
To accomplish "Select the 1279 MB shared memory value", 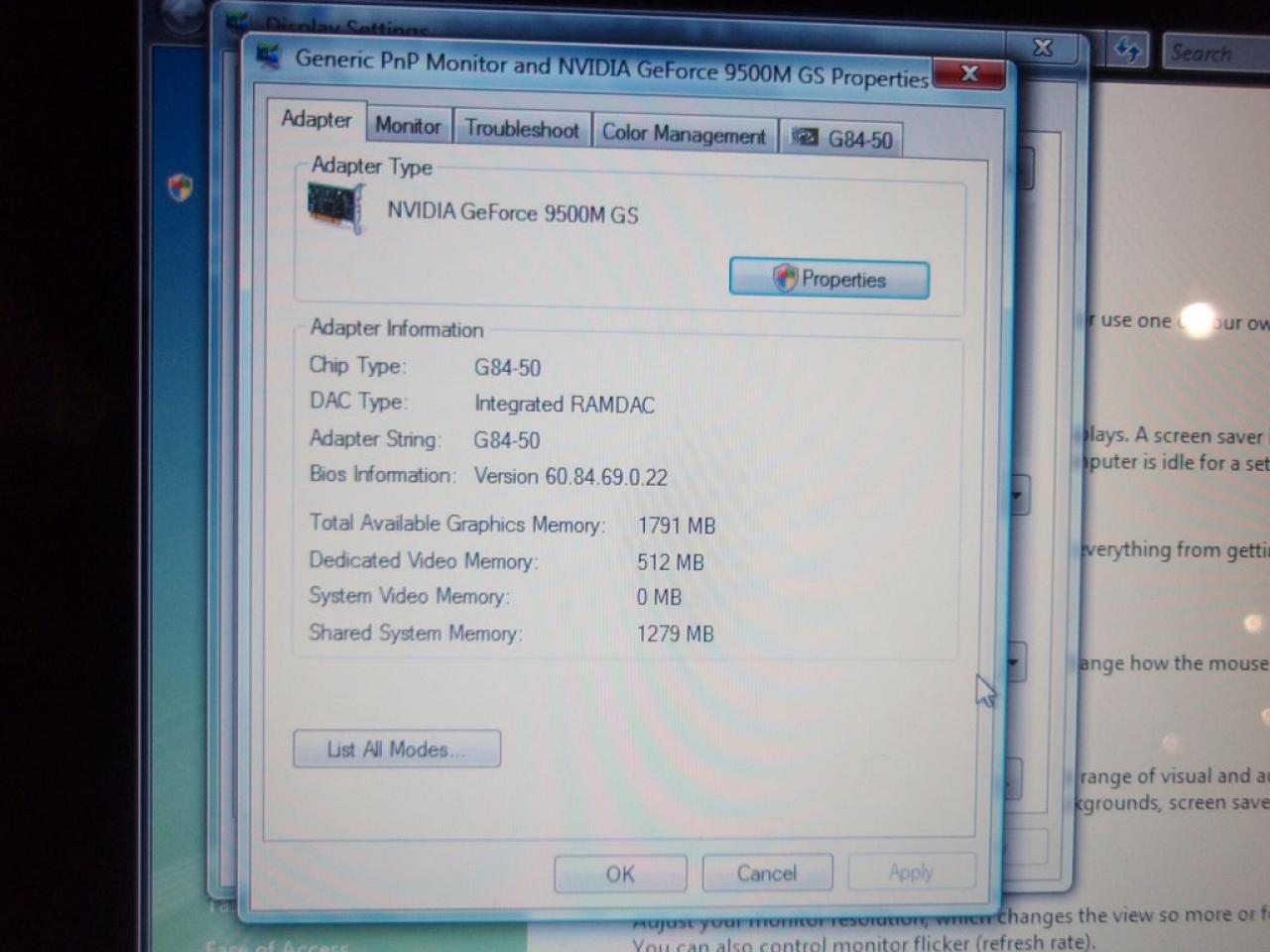I will pyautogui.click(x=675, y=634).
